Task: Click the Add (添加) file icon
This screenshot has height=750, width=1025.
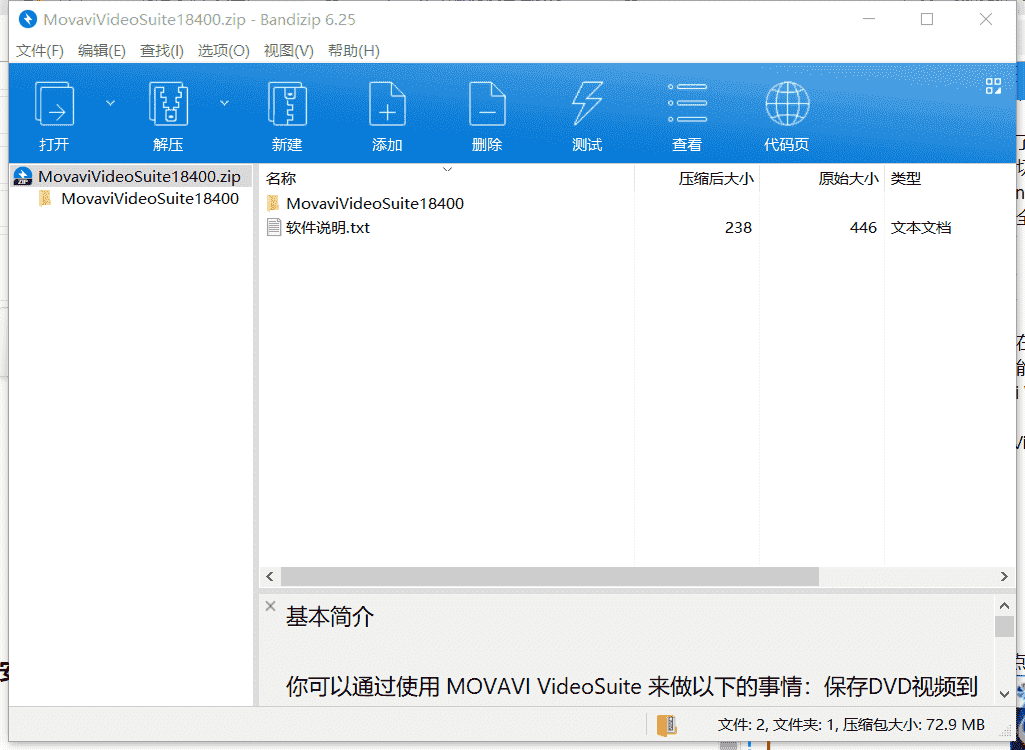Action: click(387, 103)
